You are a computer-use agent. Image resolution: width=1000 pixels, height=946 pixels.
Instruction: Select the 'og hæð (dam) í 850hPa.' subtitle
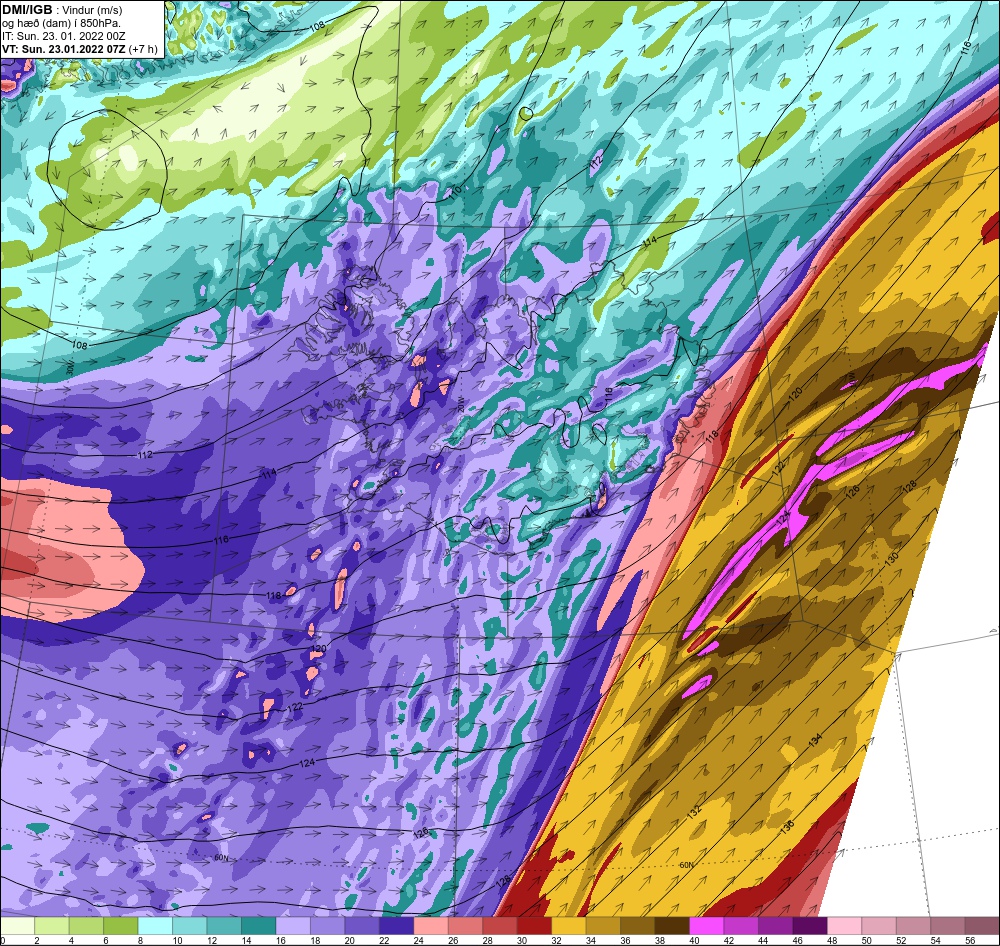click(61, 24)
